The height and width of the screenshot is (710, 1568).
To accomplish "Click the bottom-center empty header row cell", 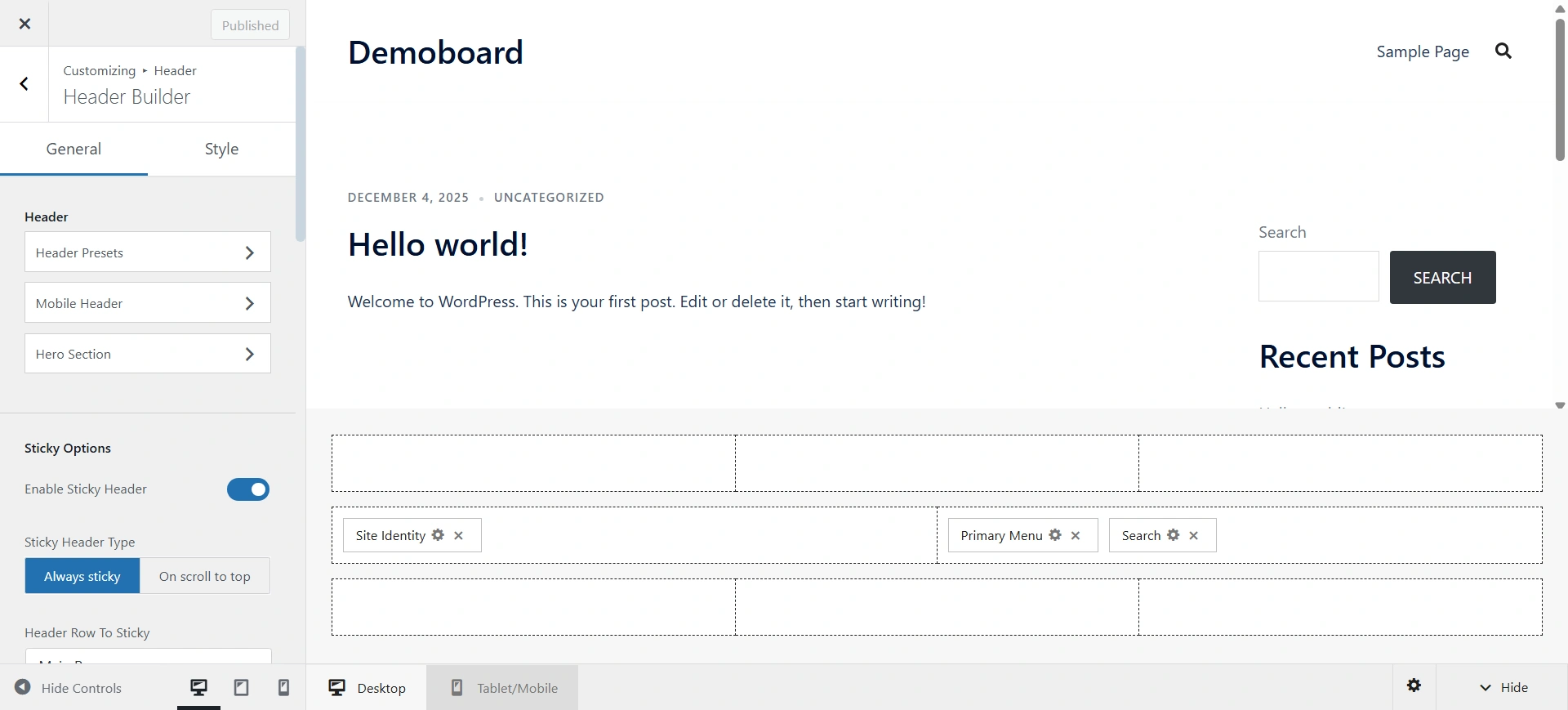I will point(937,607).
